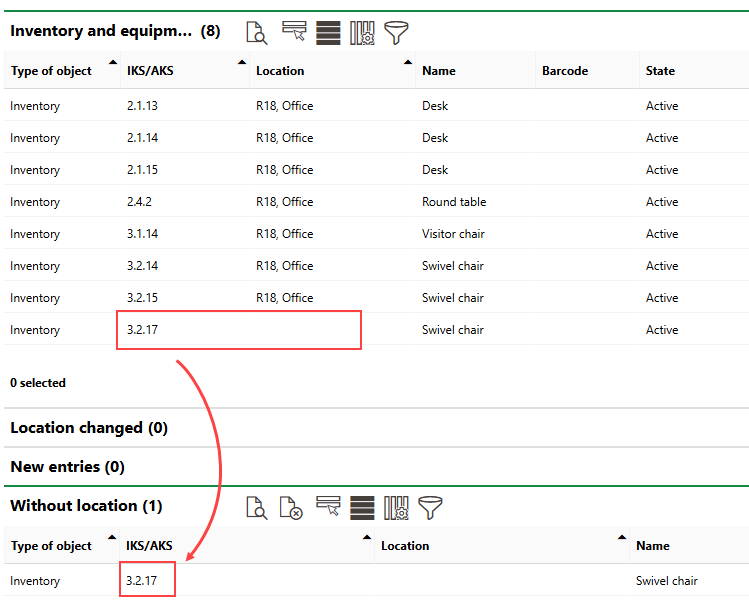
Task: Switch to row list view in Inventory toolbar
Action: [x=328, y=32]
